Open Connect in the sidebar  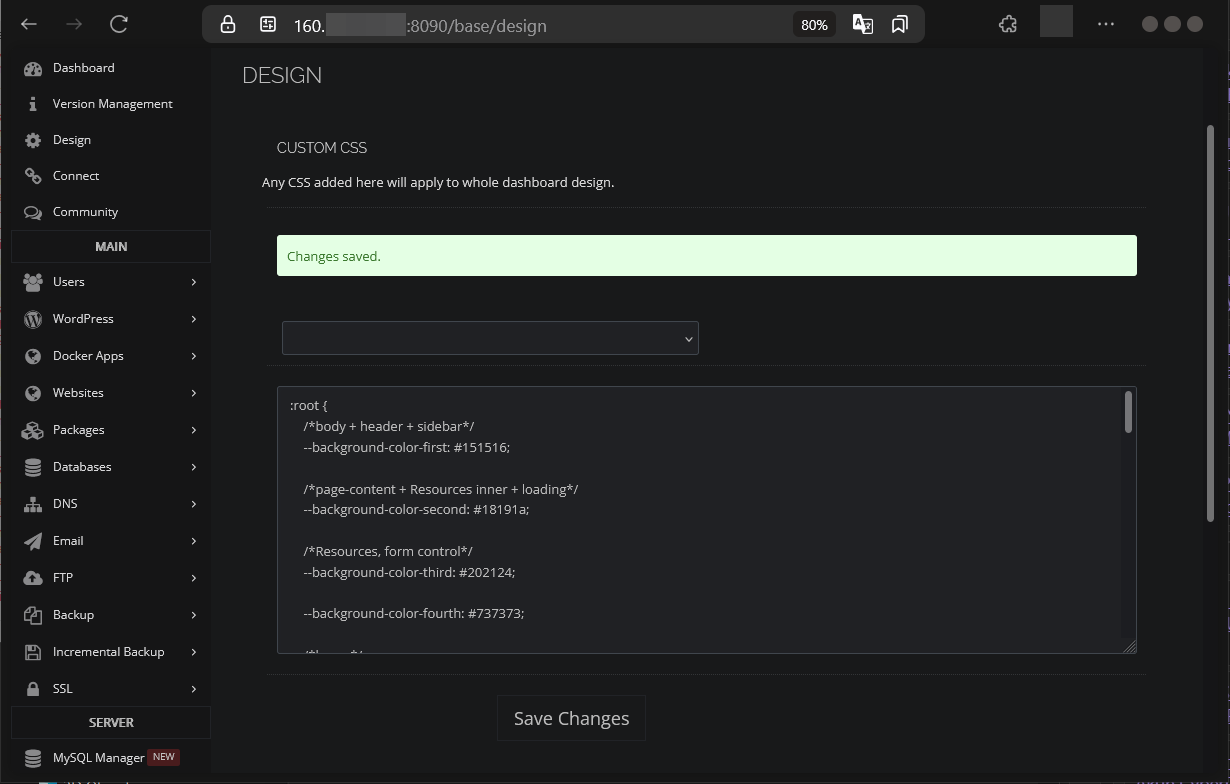[x=76, y=176]
